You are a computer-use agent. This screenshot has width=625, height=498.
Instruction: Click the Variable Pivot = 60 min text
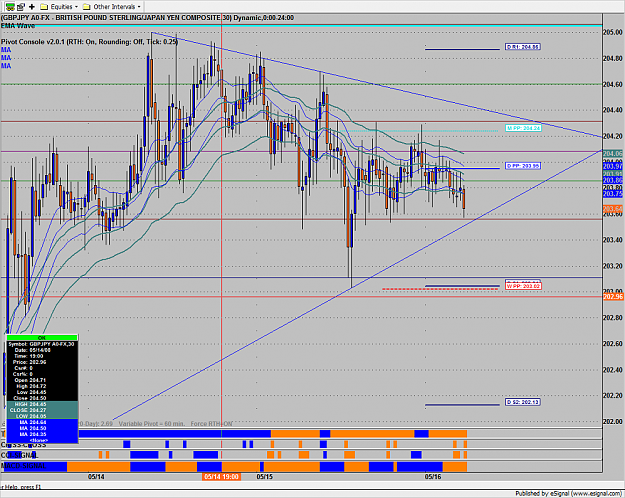[152, 423]
